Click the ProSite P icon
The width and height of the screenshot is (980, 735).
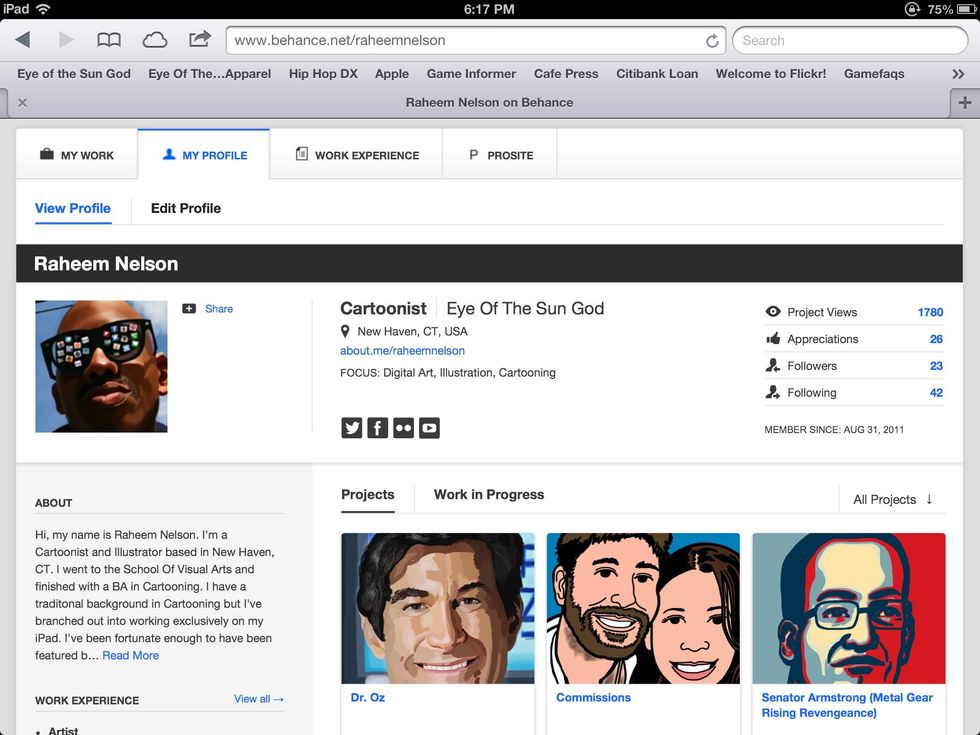coord(474,154)
